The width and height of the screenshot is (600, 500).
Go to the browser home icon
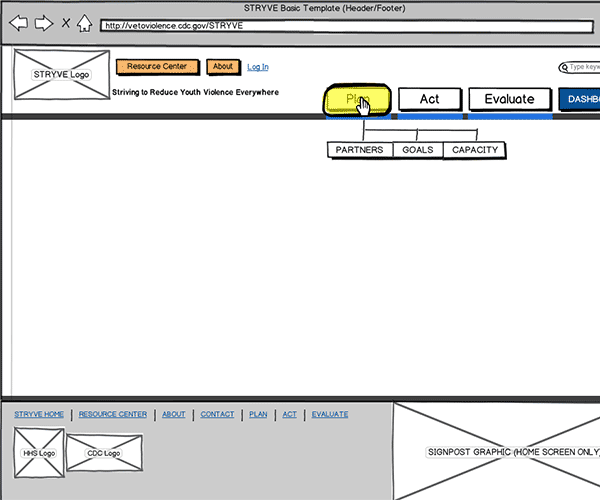tap(85, 23)
